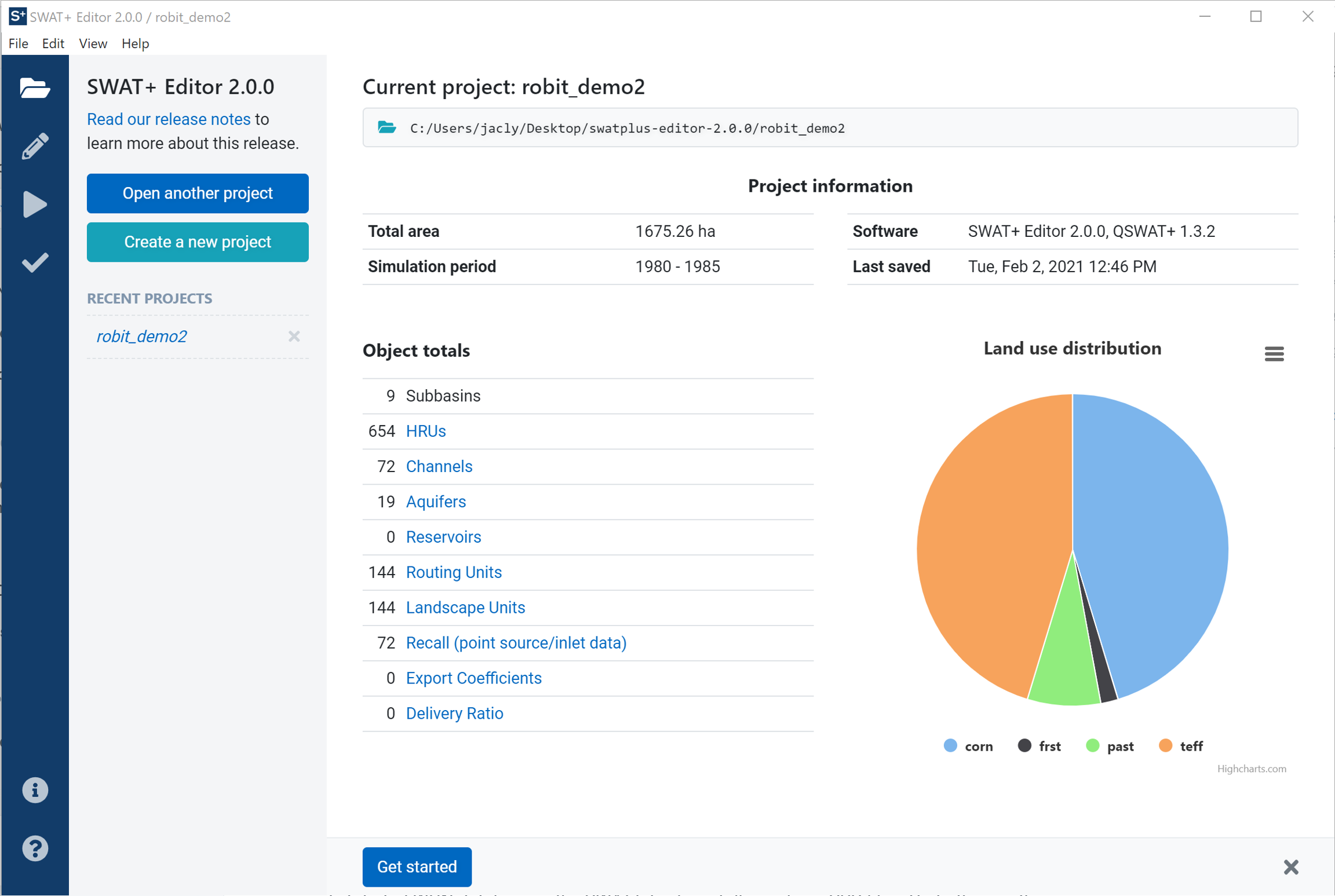Remove robit_demo2 from recent projects list

coord(294,337)
